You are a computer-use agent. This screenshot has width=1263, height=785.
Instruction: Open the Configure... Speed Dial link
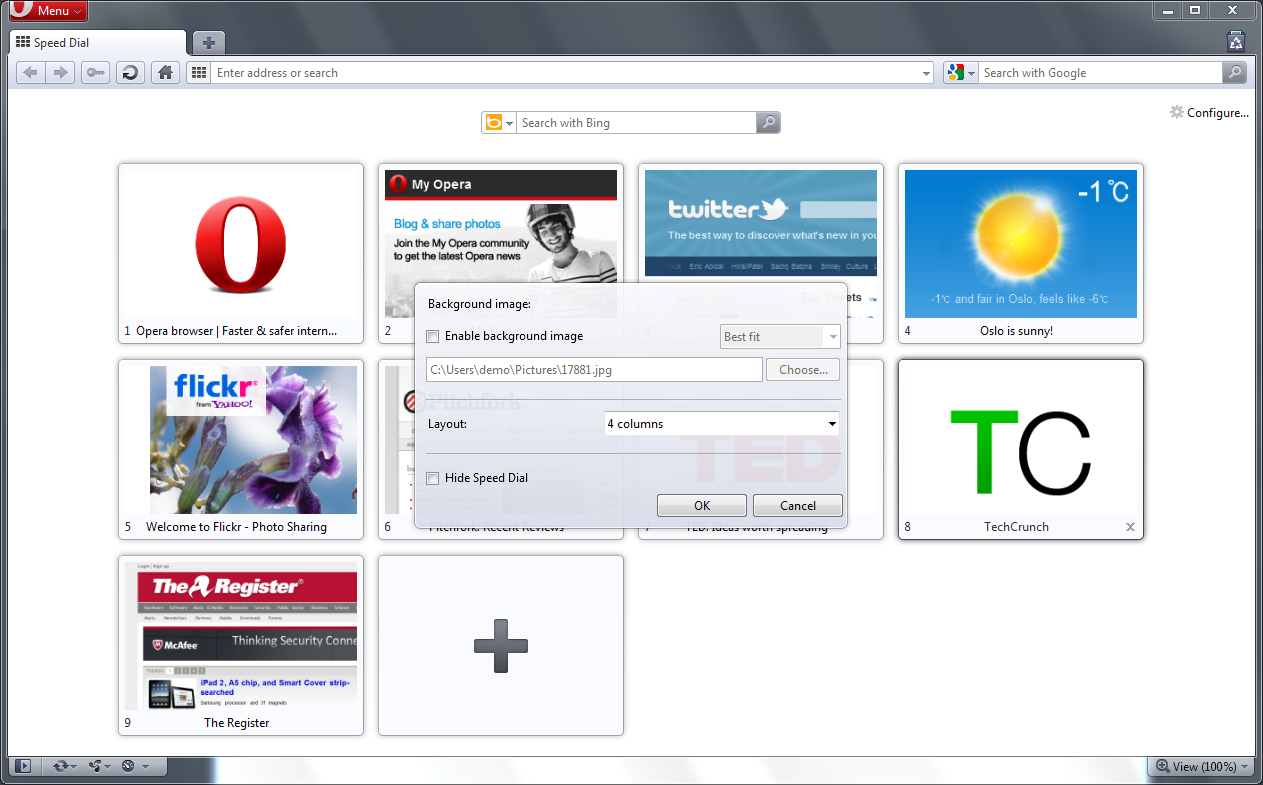click(1218, 113)
